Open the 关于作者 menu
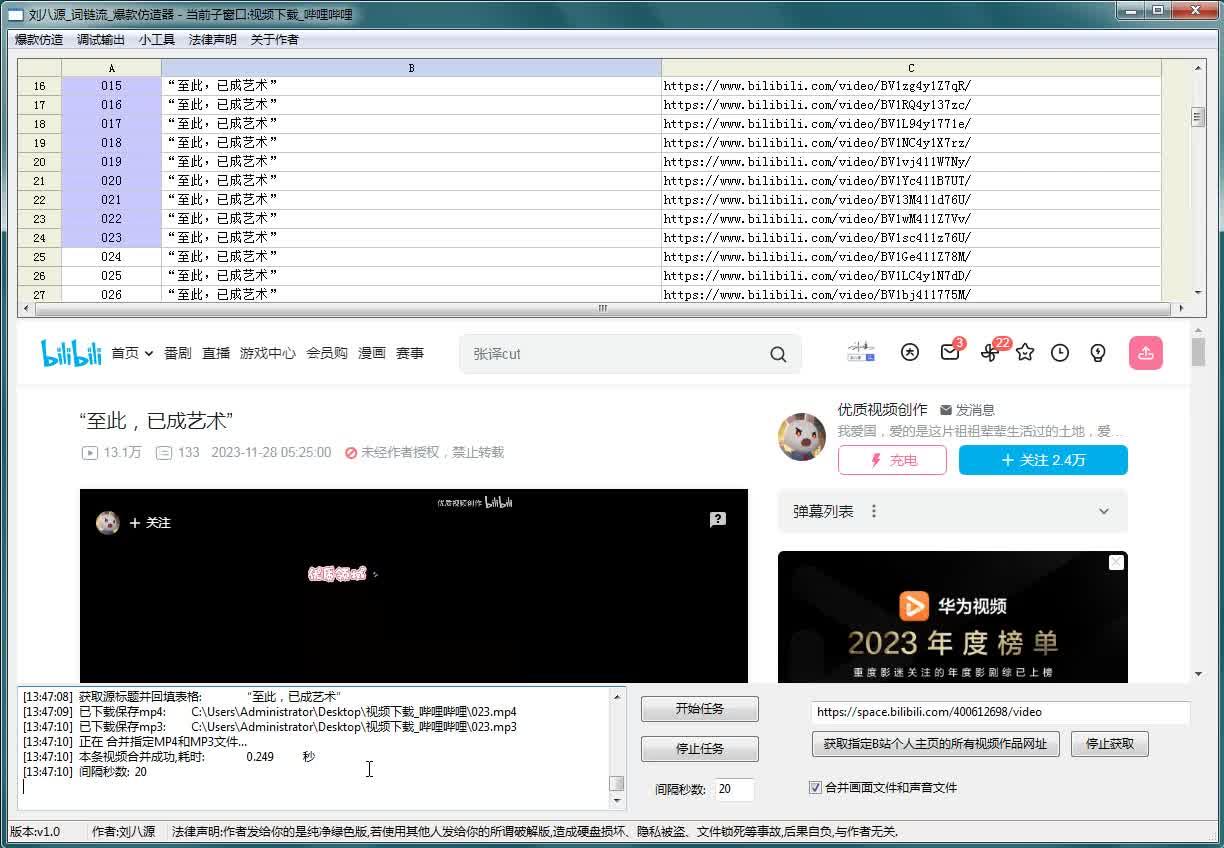1224x848 pixels. pos(275,40)
